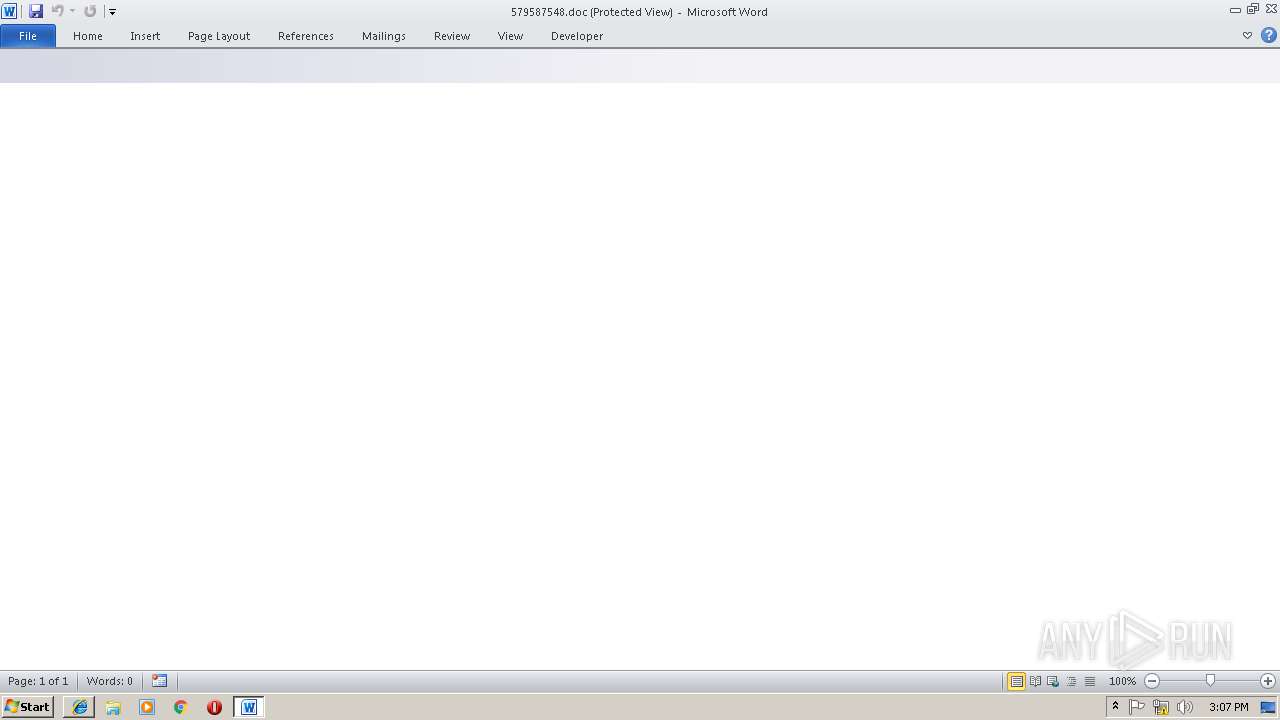Click the macro recording status icon

160,681
